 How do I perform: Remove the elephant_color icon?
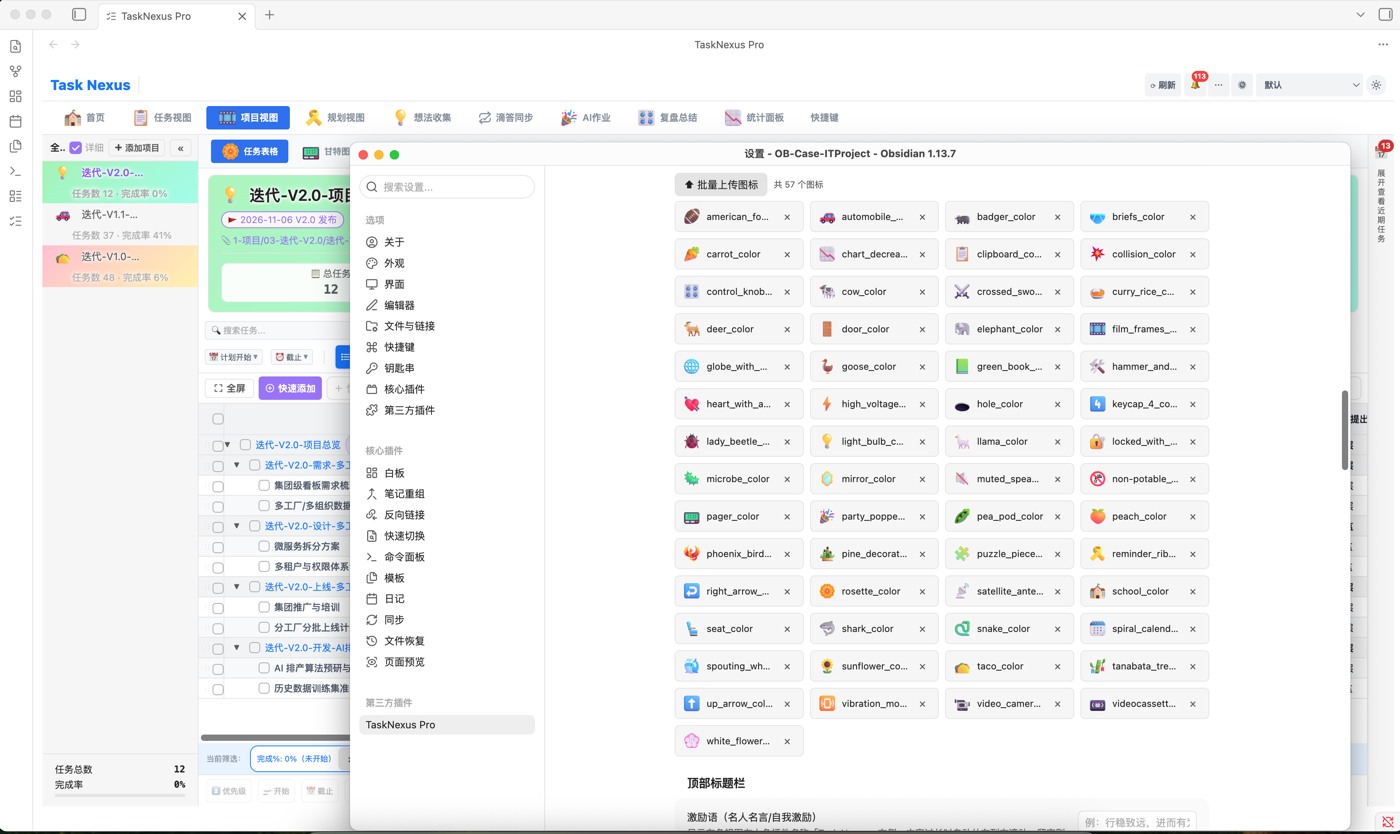pos(1057,329)
